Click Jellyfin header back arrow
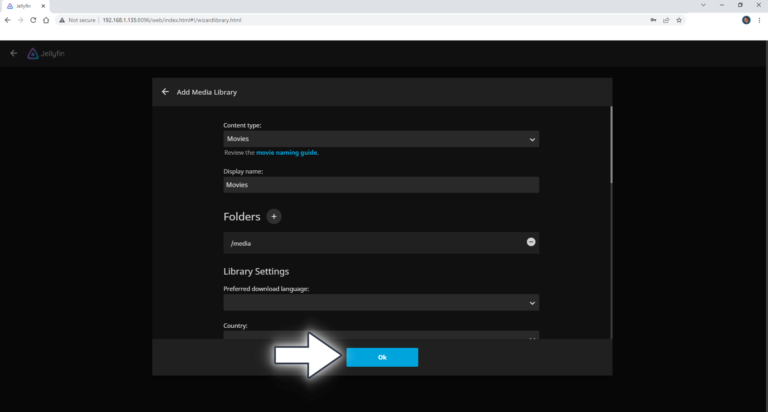 tap(14, 53)
